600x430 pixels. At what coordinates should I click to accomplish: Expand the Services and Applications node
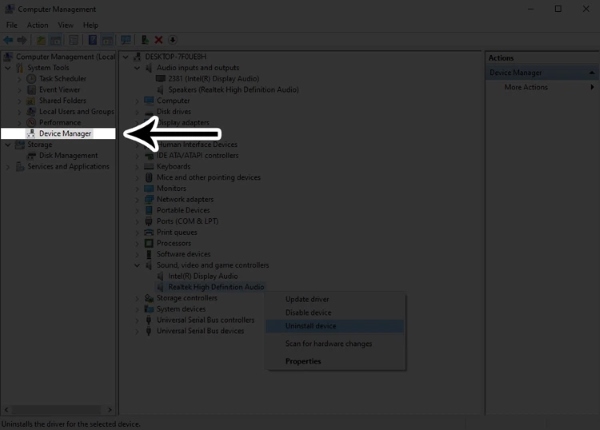pyautogui.click(x=8, y=167)
